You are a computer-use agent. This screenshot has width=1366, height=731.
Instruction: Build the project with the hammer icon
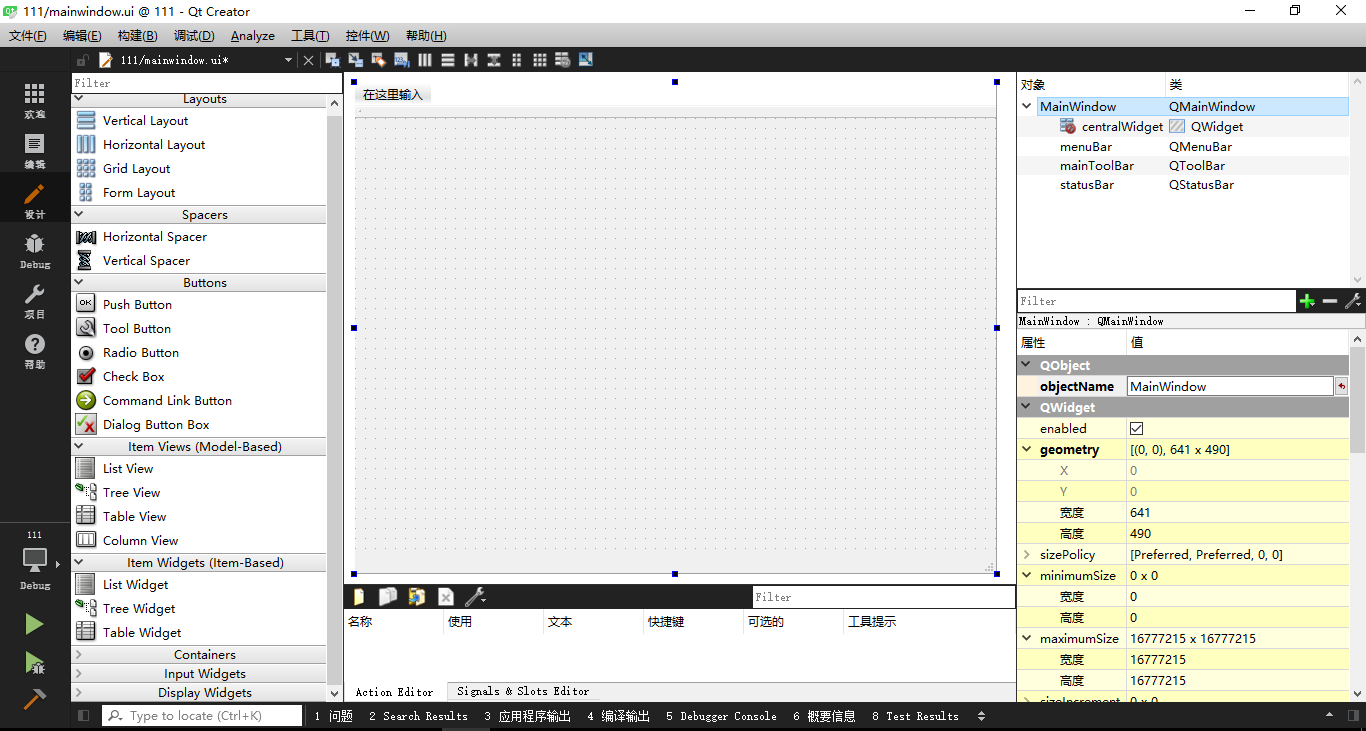click(34, 698)
